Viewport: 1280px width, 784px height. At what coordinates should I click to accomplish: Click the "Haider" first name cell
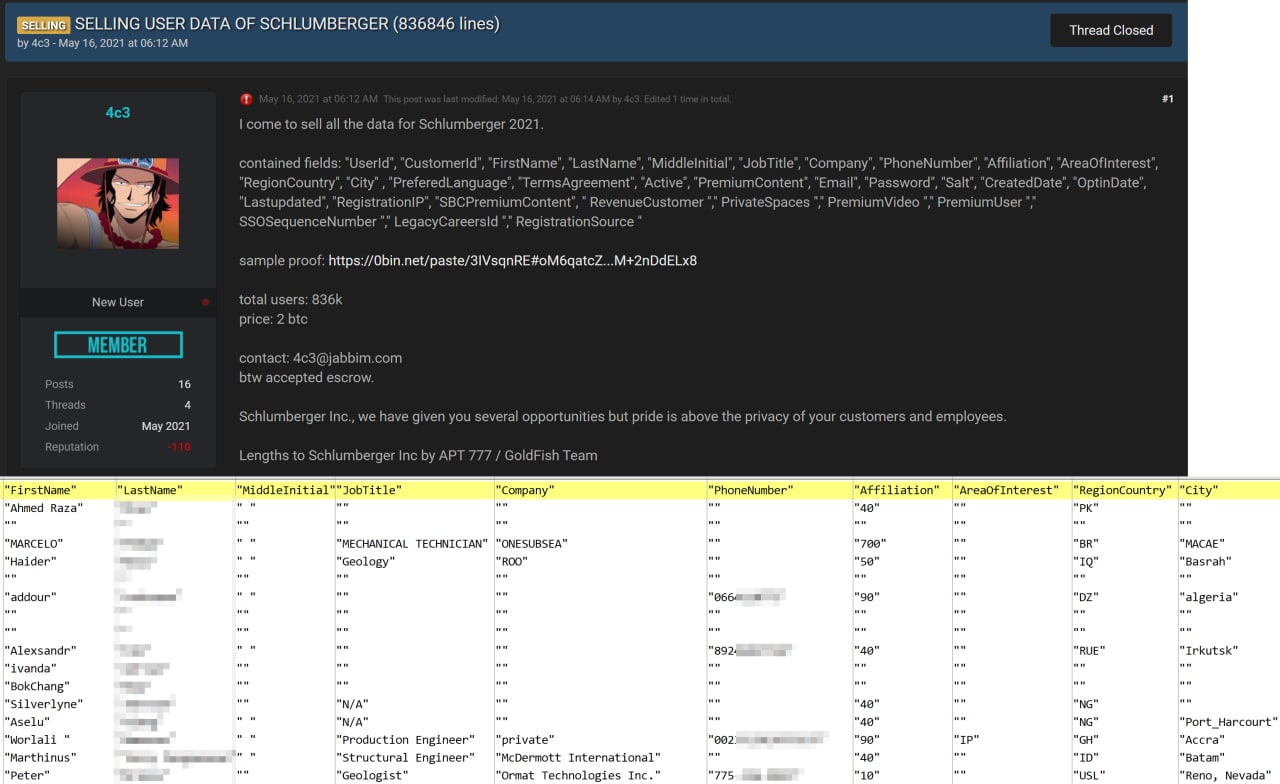coord(31,562)
